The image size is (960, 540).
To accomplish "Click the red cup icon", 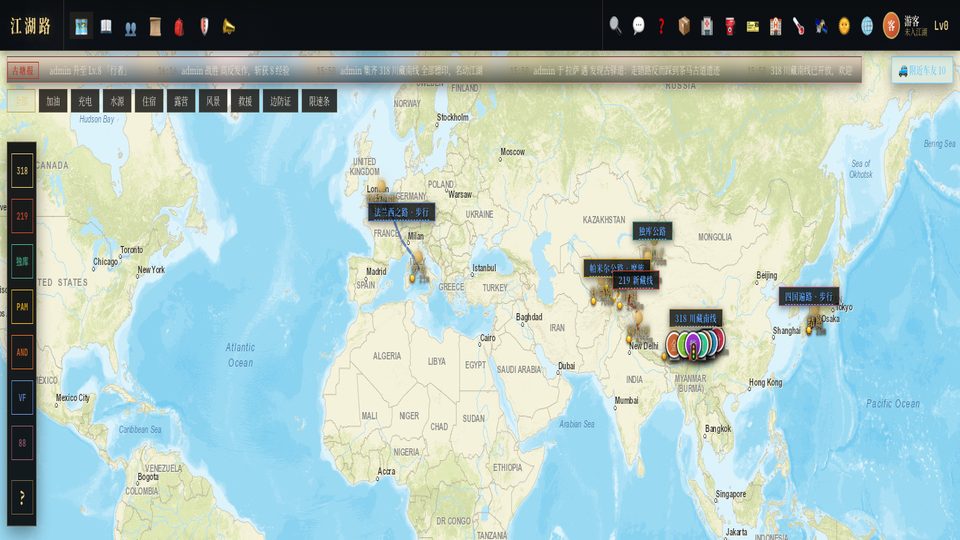I will [x=730, y=26].
